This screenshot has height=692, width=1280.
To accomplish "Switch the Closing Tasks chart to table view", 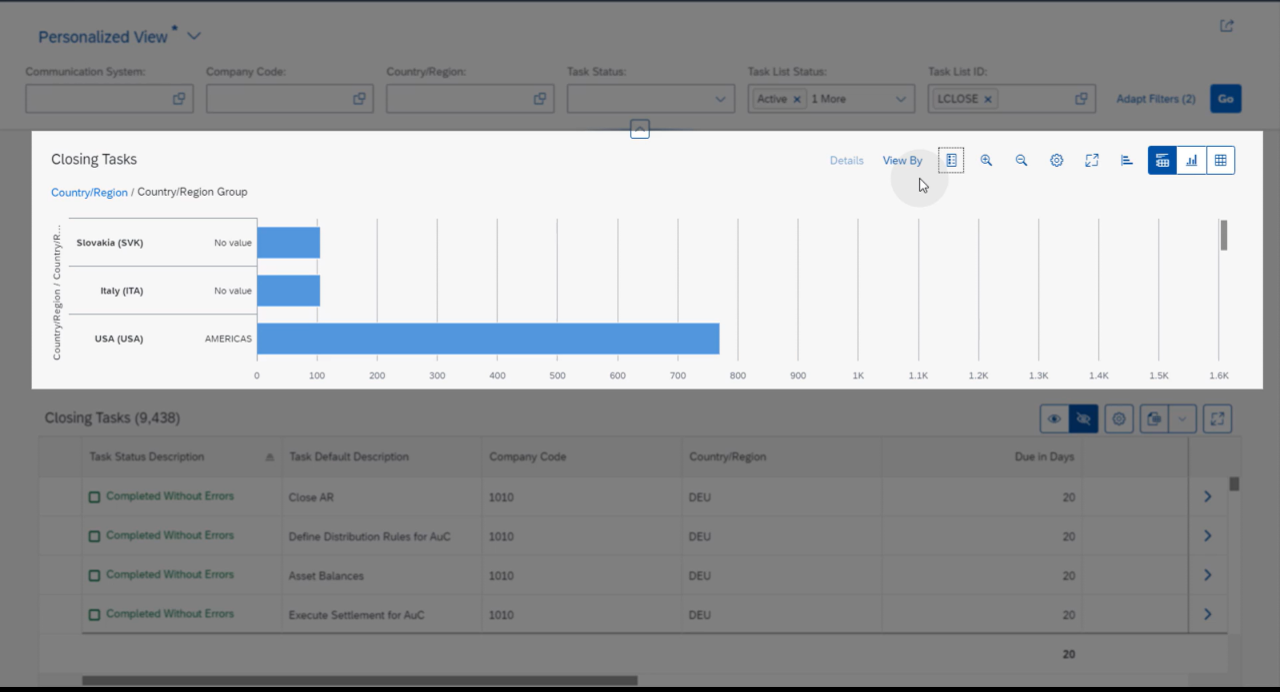I will point(1220,160).
